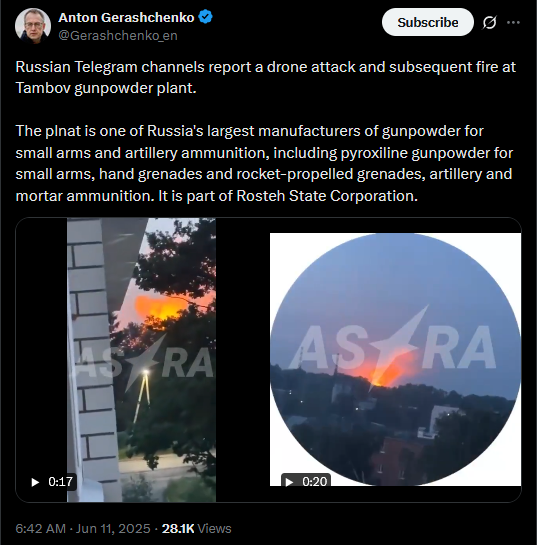Open Anton Gerashchenko's profile avatar

pos(33,26)
